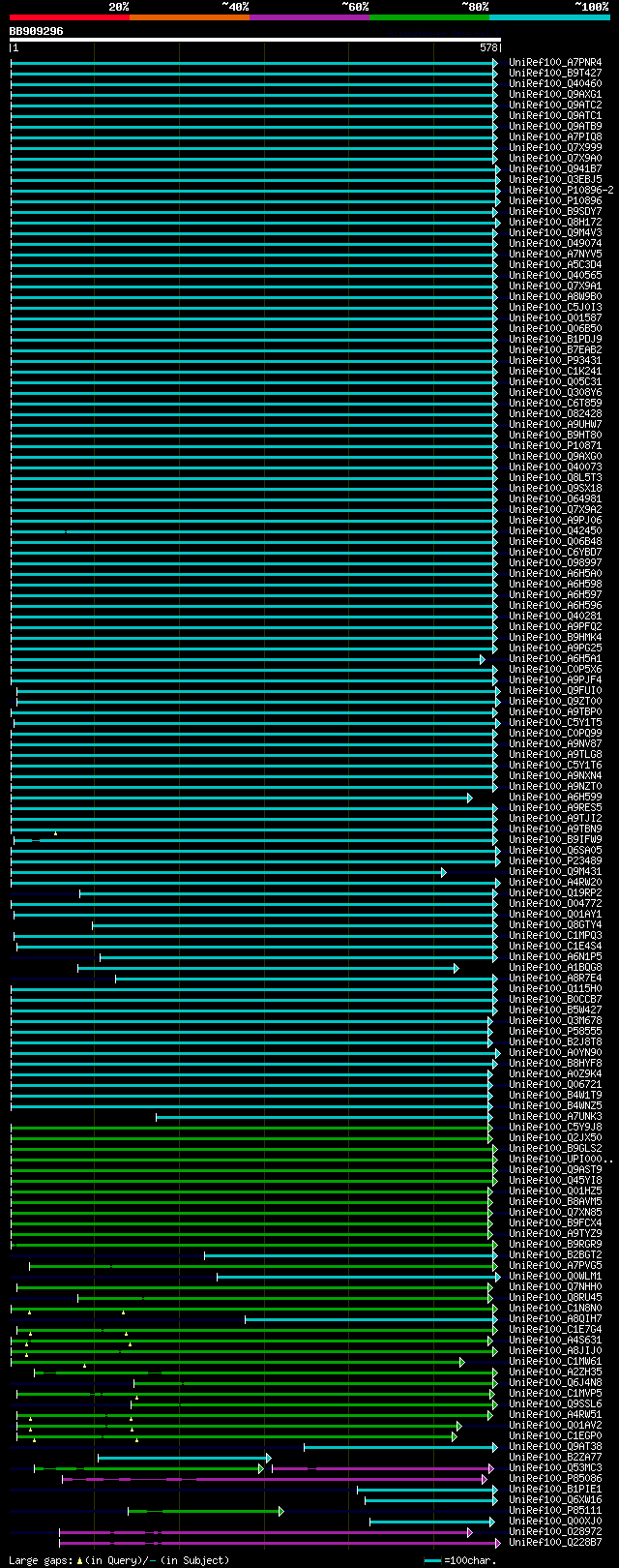Click the UniRef100_C1K241 label
Image resolution: width=619 pixels, height=1568 pixels.
coord(555,372)
